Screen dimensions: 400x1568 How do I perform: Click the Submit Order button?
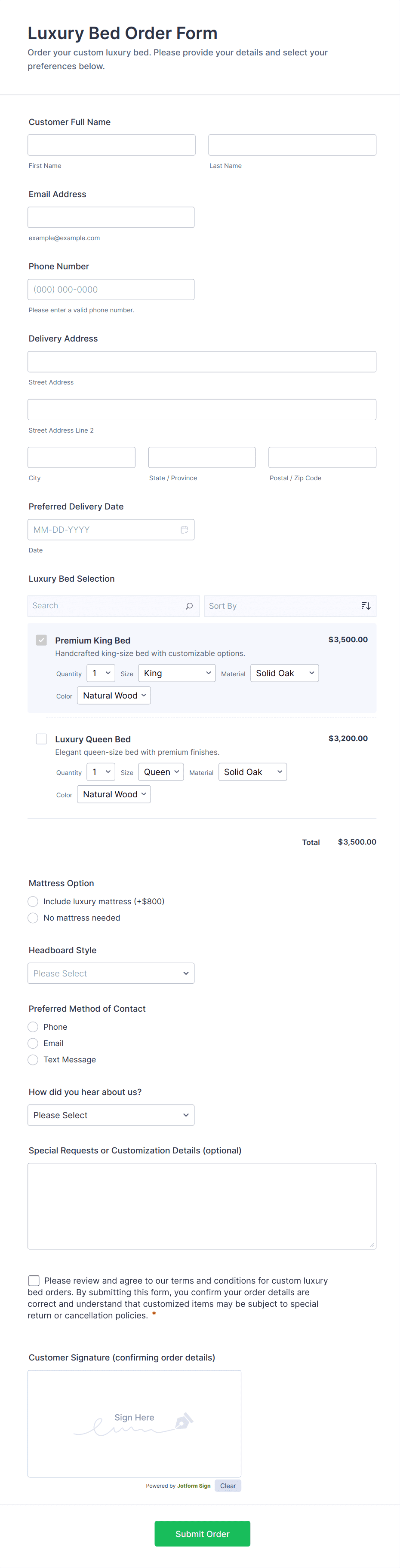pos(203,1533)
